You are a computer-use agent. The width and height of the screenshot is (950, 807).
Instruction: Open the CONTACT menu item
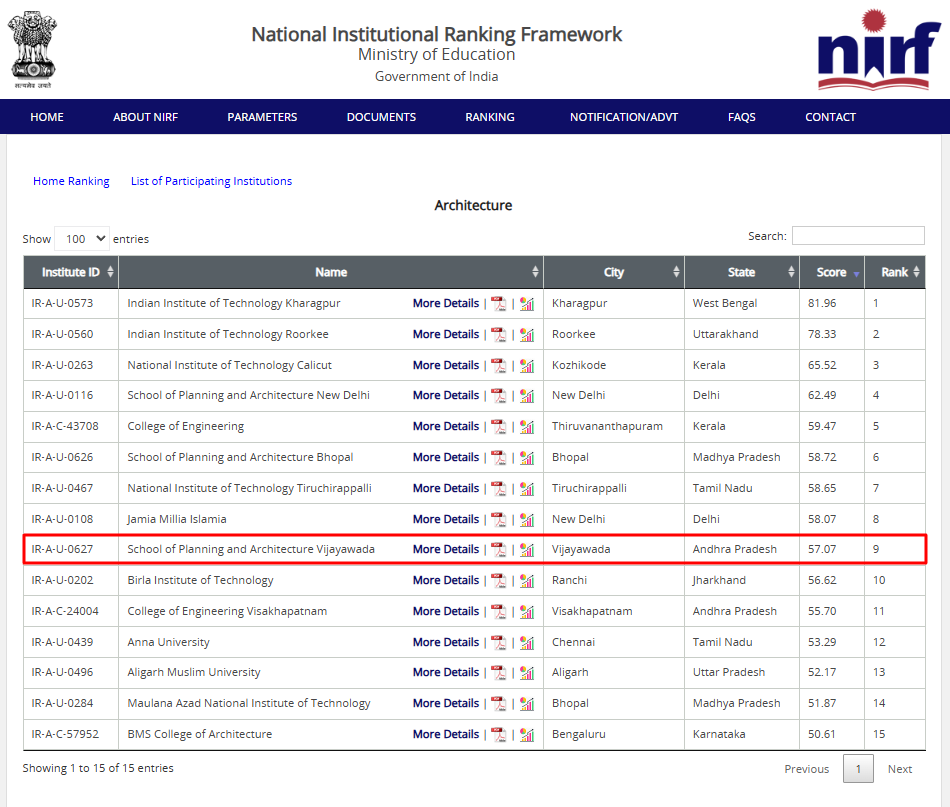click(x=830, y=117)
